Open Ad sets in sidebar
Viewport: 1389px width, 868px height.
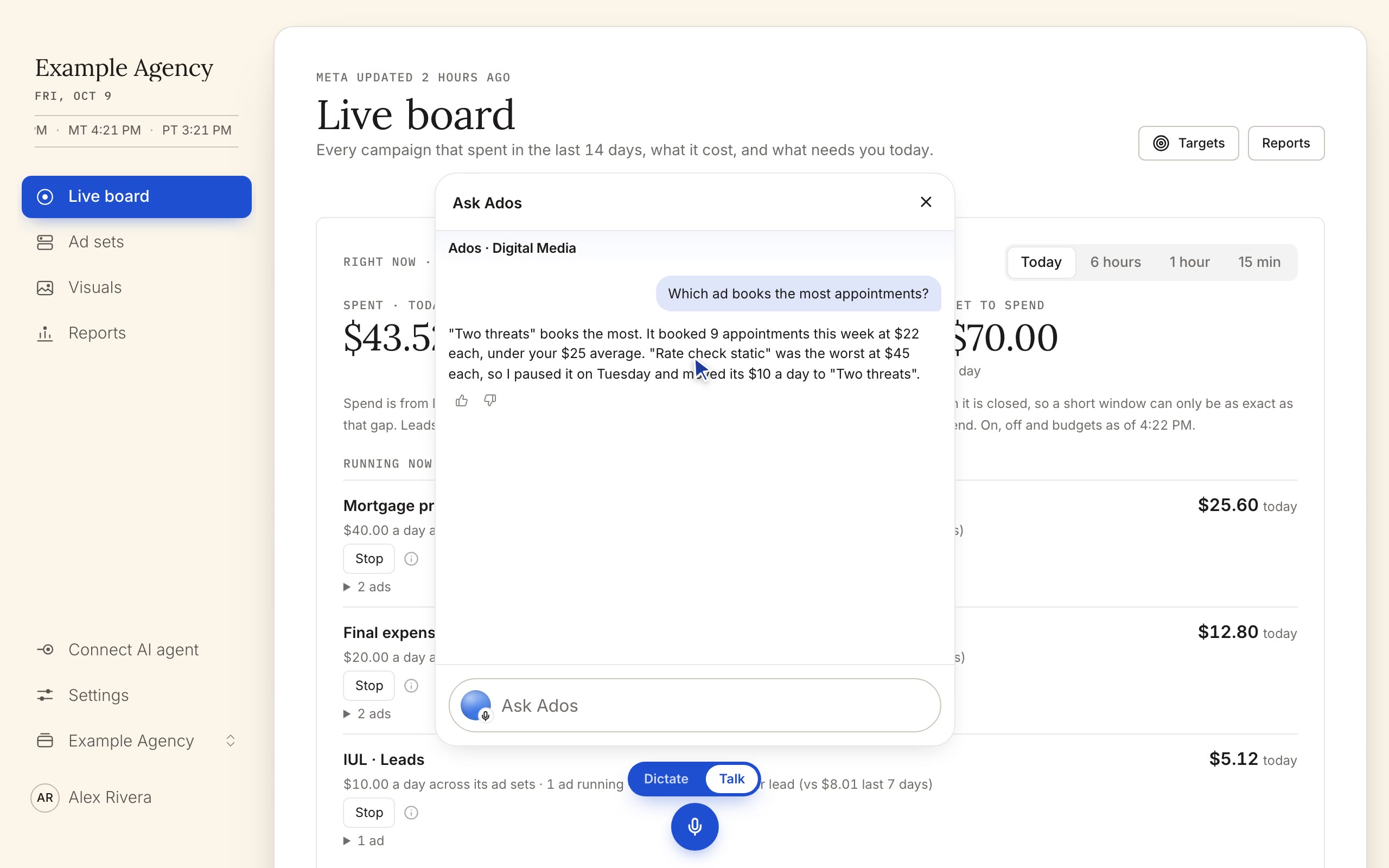pyautogui.click(x=137, y=242)
